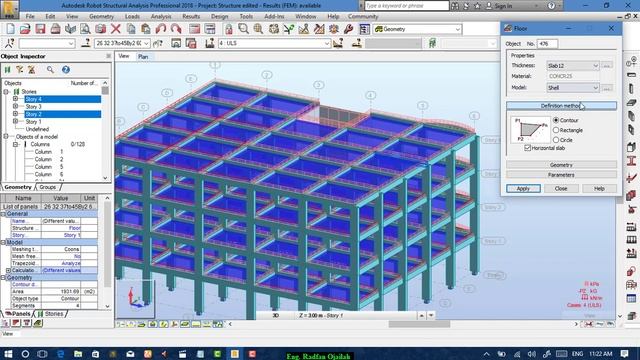Viewport: 640px width, 360px height.
Task: Open the Analysis menu
Action: coord(161,17)
